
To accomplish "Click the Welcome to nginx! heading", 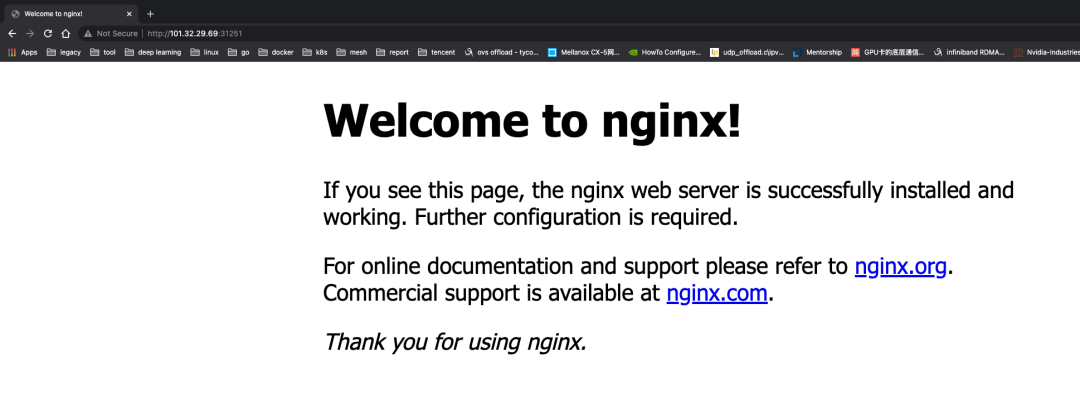I will click(532, 121).
